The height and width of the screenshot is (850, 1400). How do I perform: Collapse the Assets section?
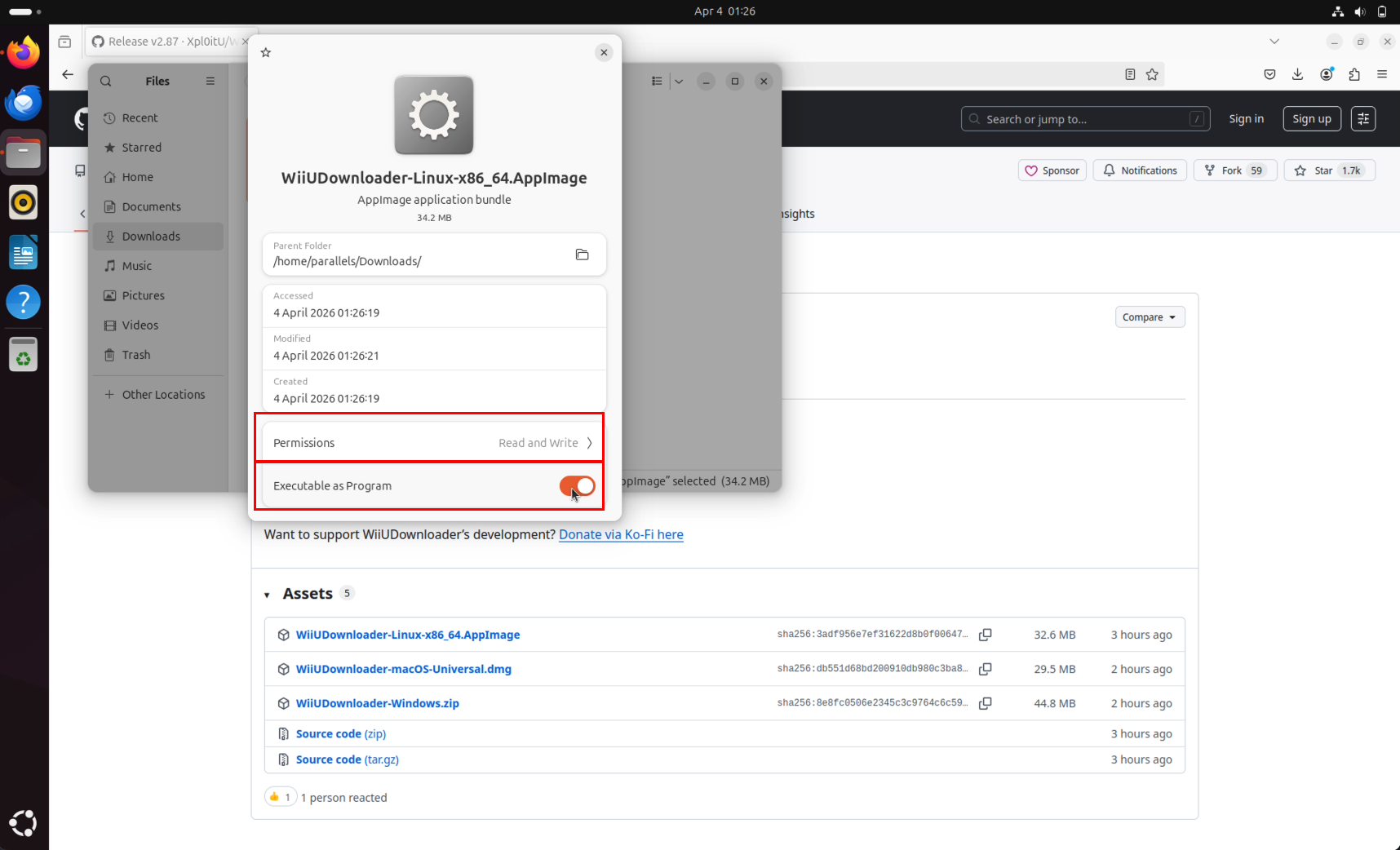pos(268,593)
